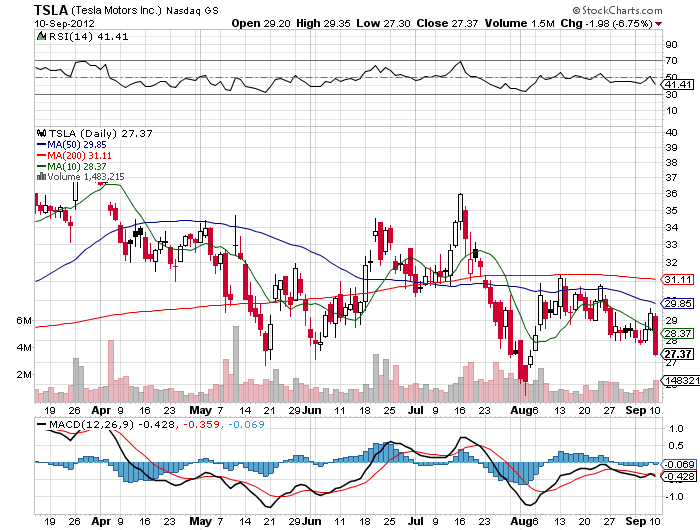Click the 90 label on RSI axis
This screenshot has height=530, width=700.
pyautogui.click(x=671, y=45)
